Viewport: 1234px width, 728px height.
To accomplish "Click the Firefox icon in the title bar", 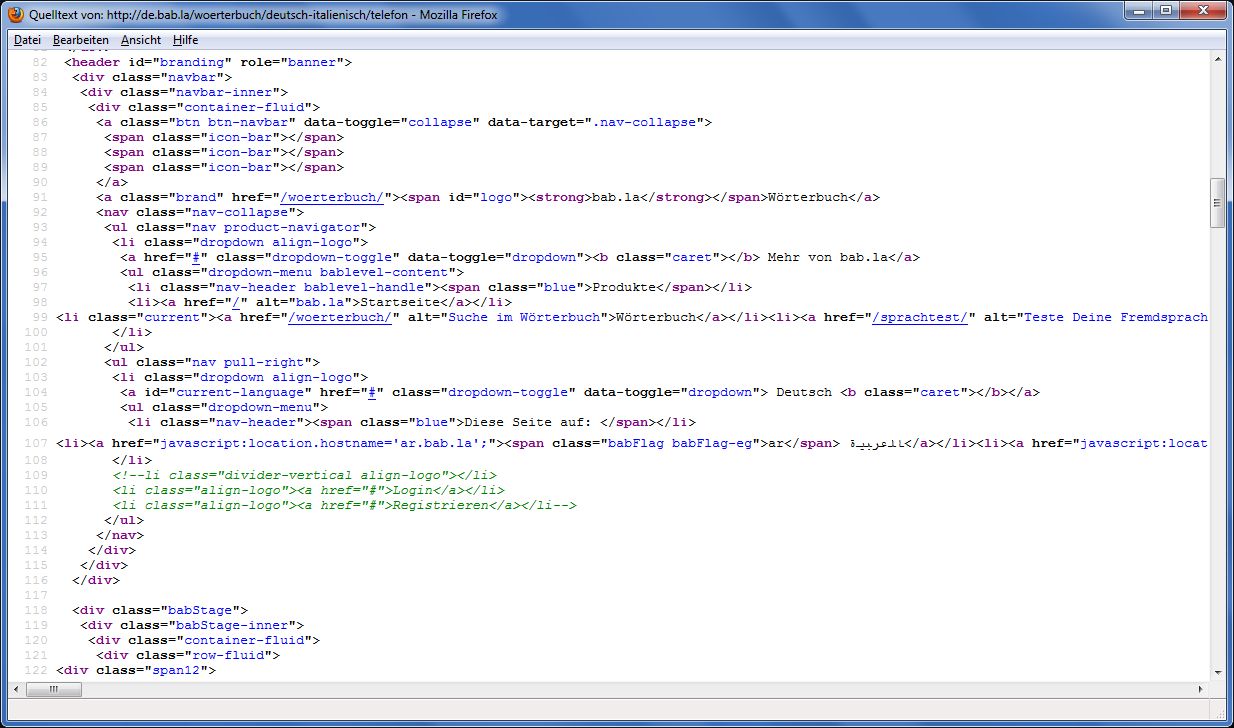I will click(x=15, y=15).
